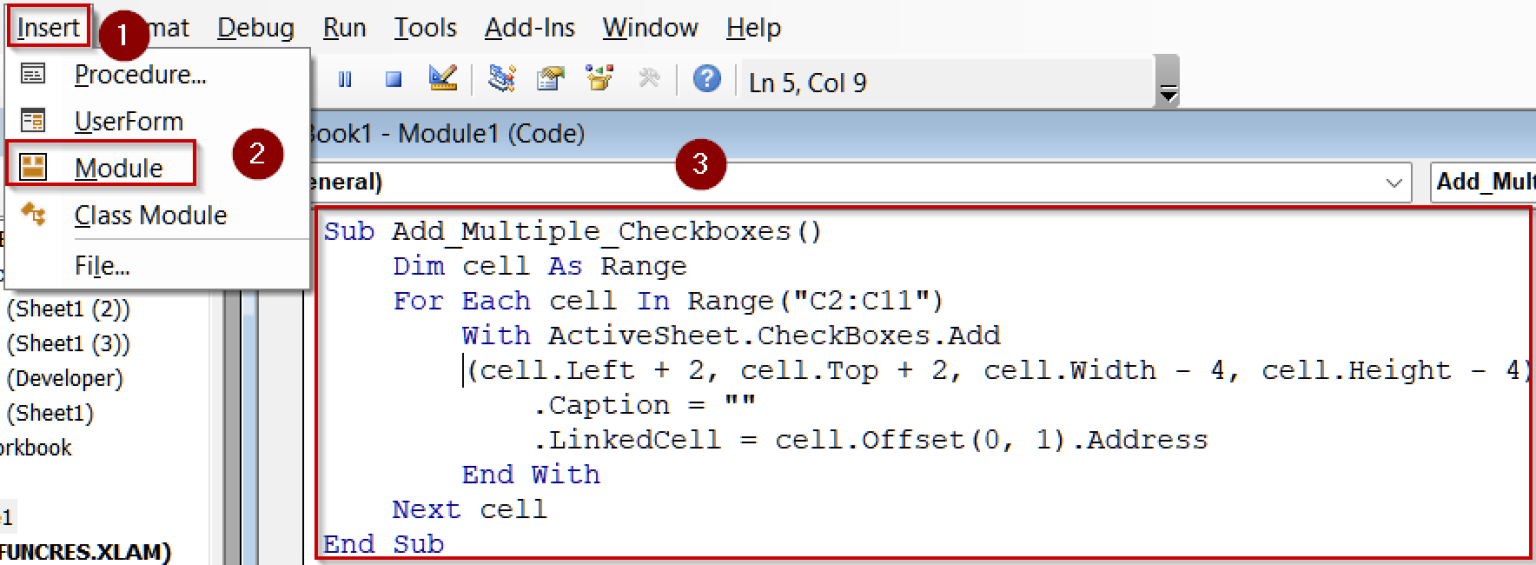This screenshot has width=1536, height=565.
Task: Select (Sheet1 (2)) in project tree
Action: pos(69,309)
